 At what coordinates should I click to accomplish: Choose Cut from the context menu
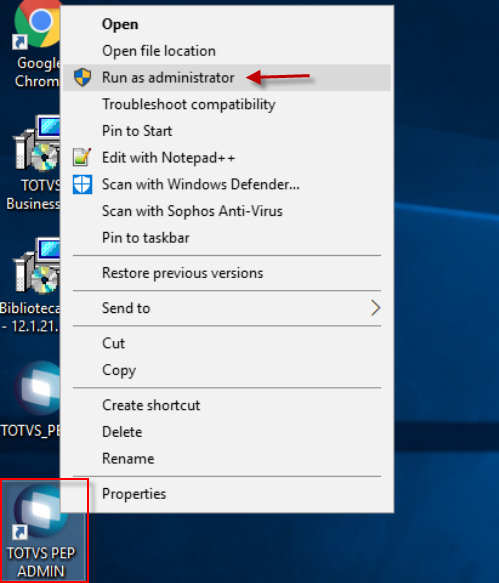point(227,343)
